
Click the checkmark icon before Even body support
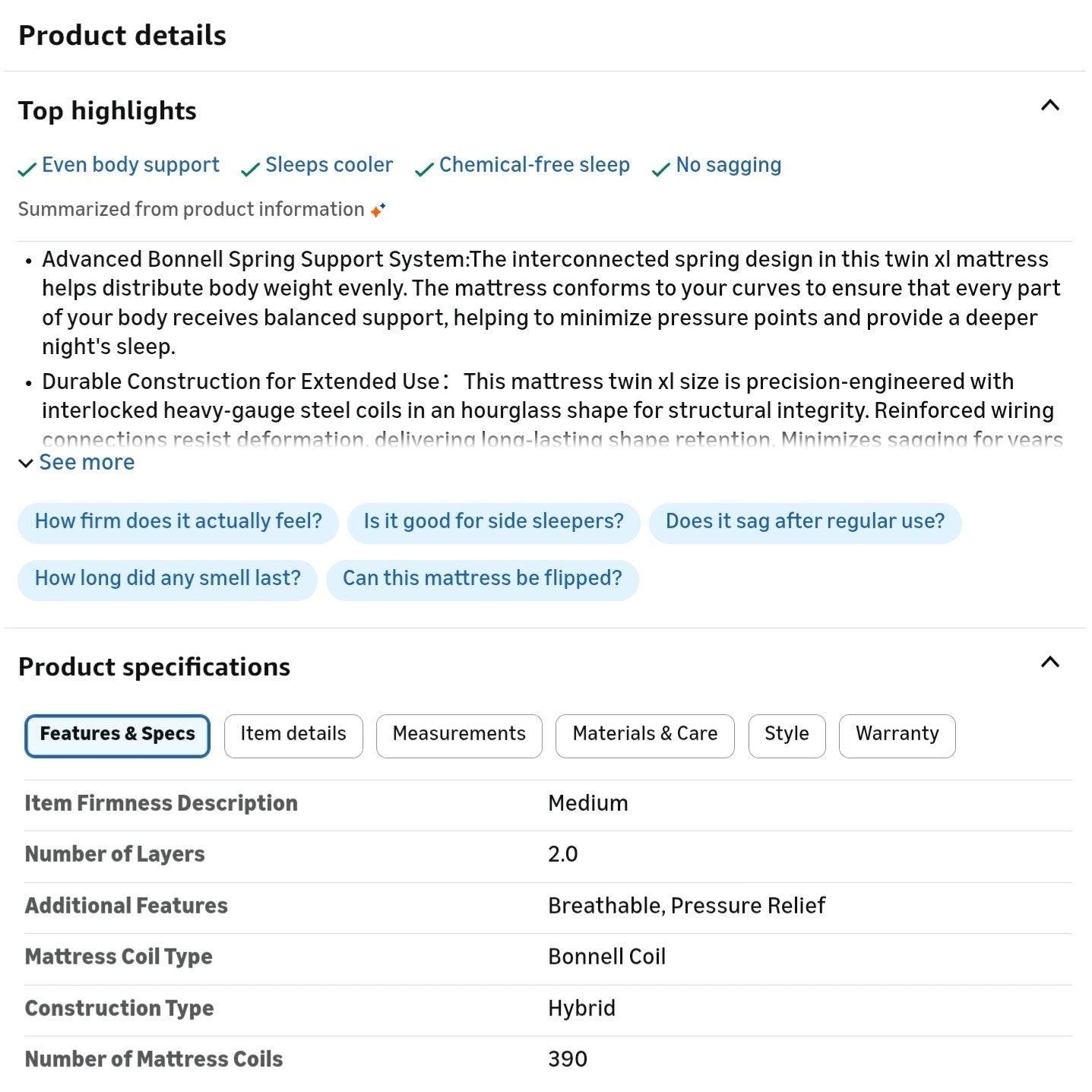(x=27, y=169)
